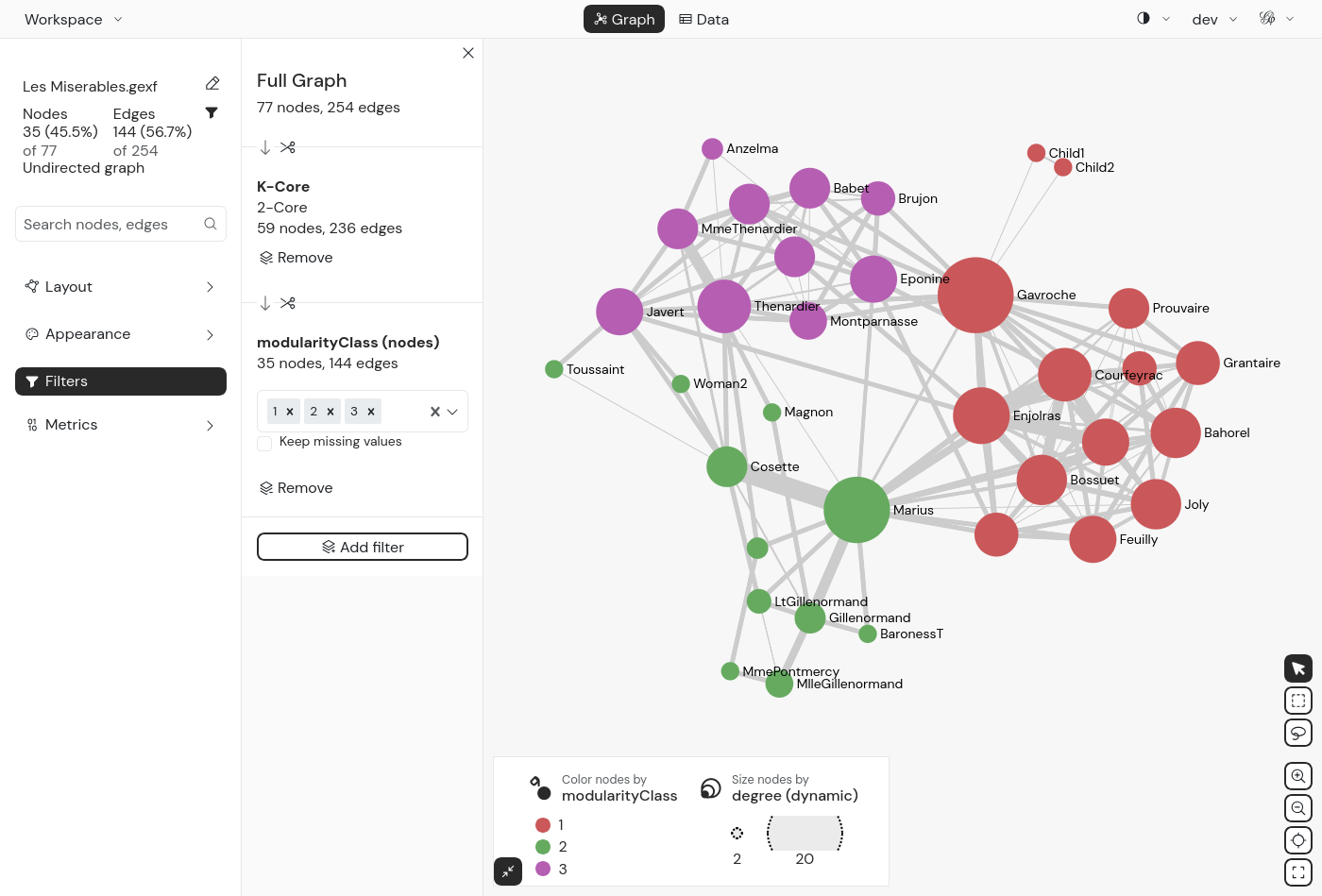1322x896 pixels.
Task: Reset the graph view with center icon
Action: (1298, 840)
